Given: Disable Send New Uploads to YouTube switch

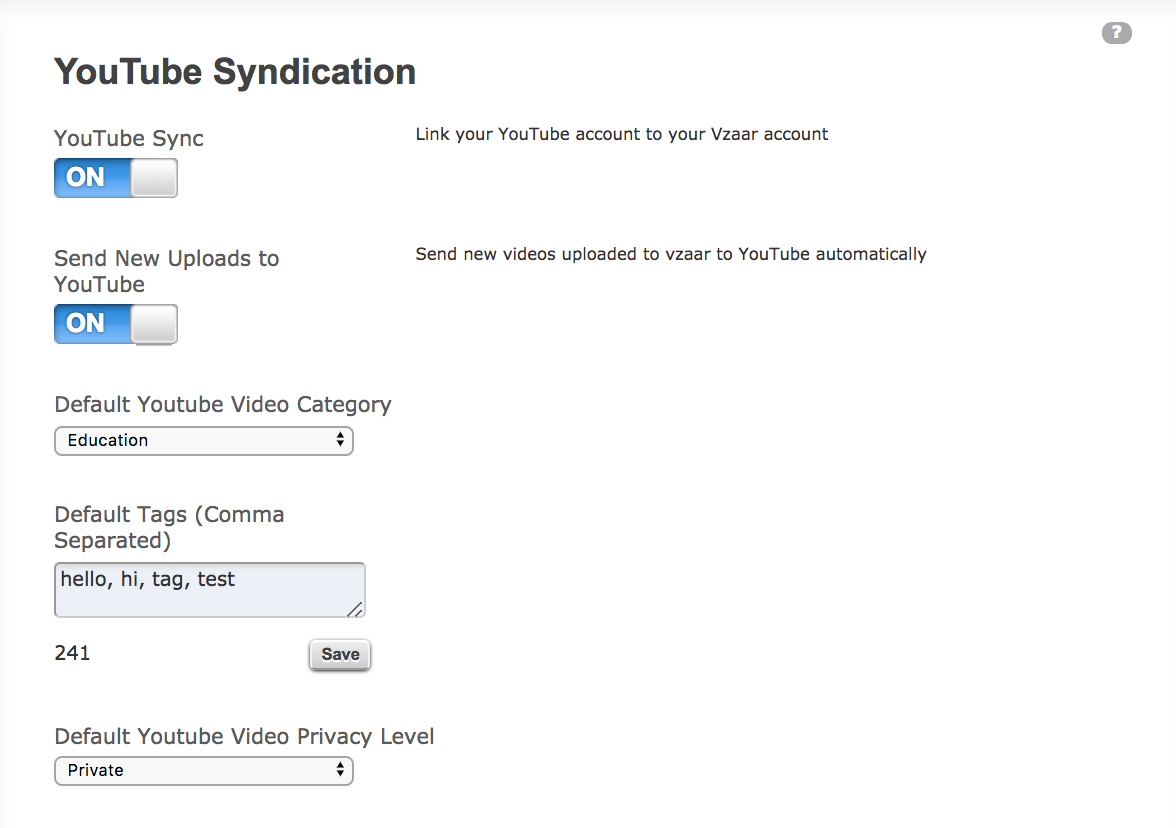Looking at the screenshot, I should [116, 324].
